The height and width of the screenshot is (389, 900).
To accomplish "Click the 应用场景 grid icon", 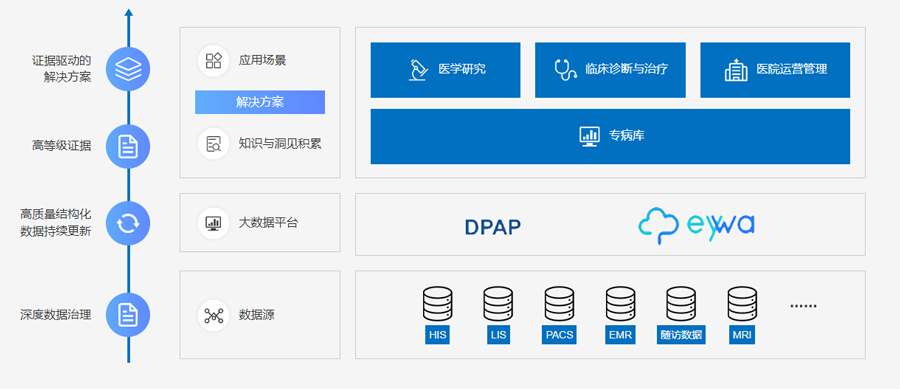I will click(x=214, y=60).
